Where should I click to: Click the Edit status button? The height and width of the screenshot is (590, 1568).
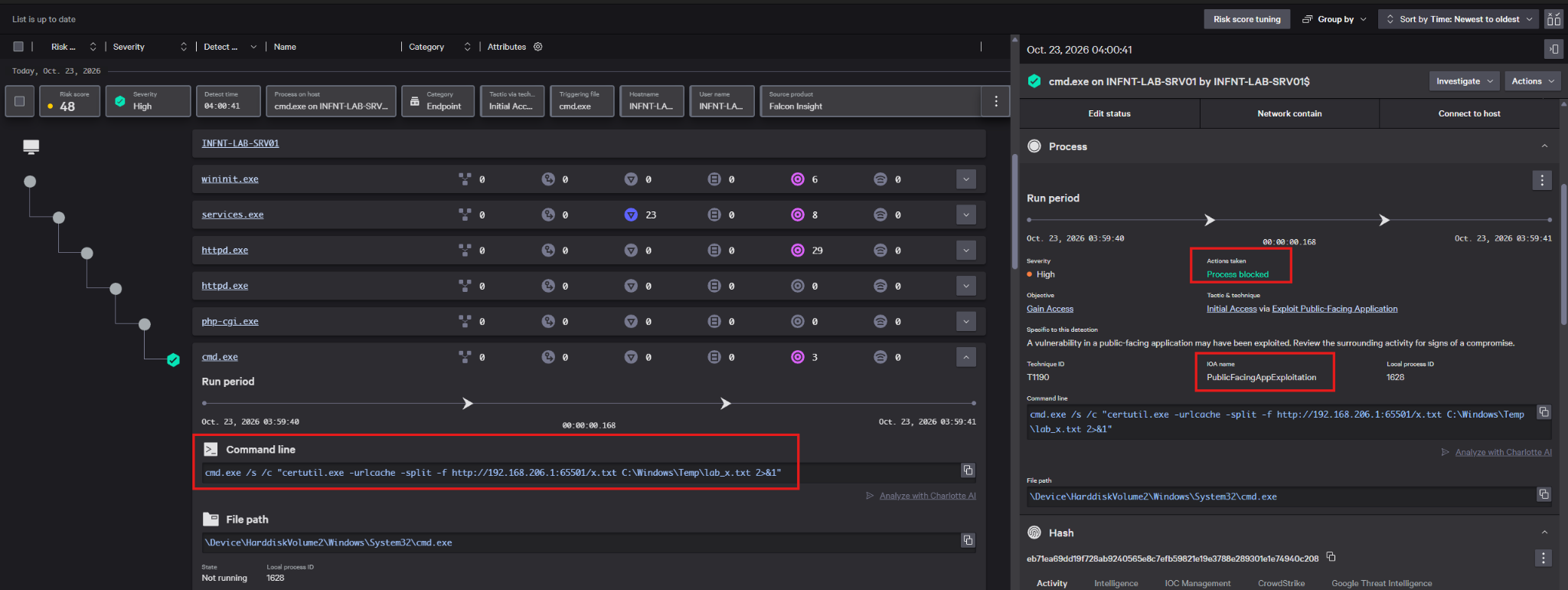1109,113
